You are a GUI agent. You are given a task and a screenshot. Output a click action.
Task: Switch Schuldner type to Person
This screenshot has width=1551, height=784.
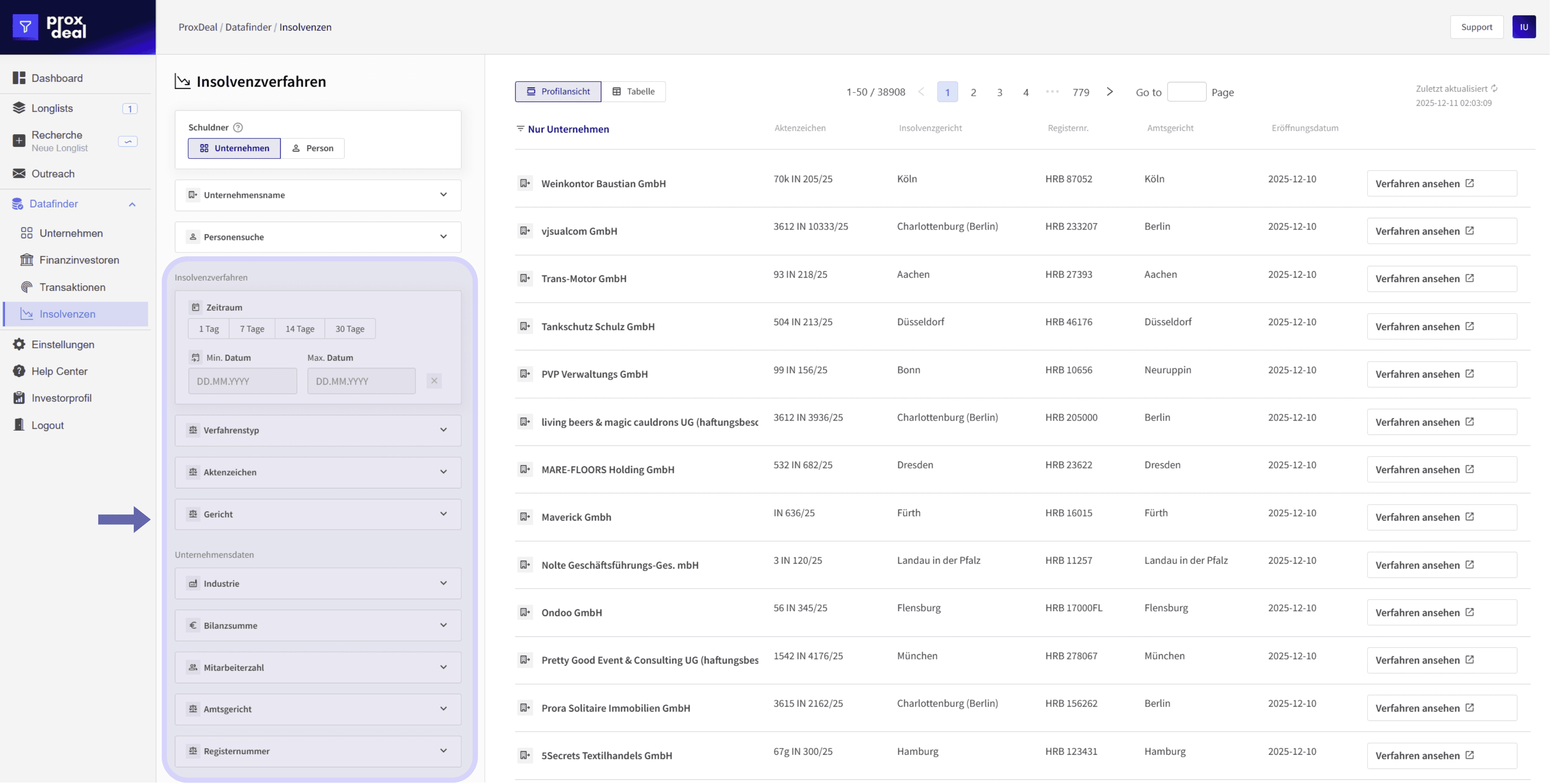(312, 148)
